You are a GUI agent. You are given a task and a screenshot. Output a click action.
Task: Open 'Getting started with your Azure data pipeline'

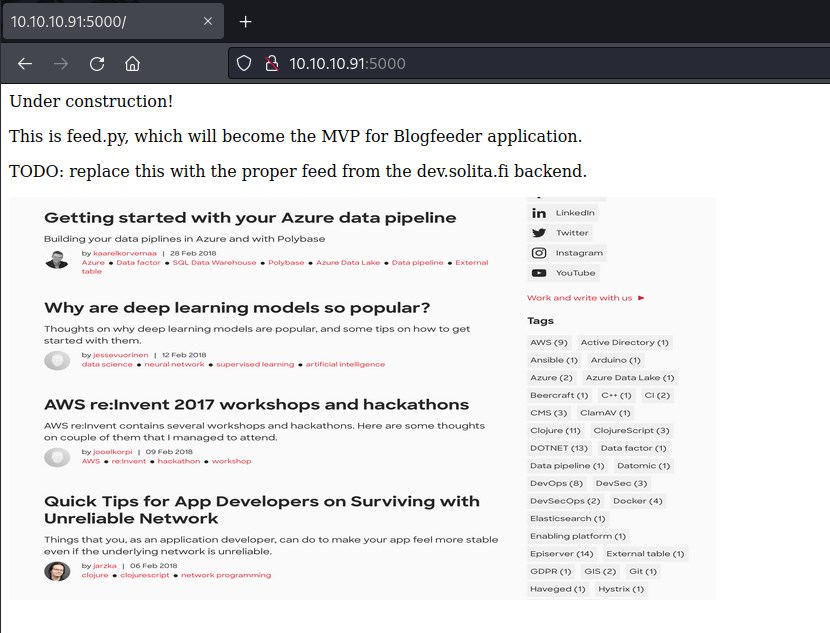pyautogui.click(x=250, y=218)
